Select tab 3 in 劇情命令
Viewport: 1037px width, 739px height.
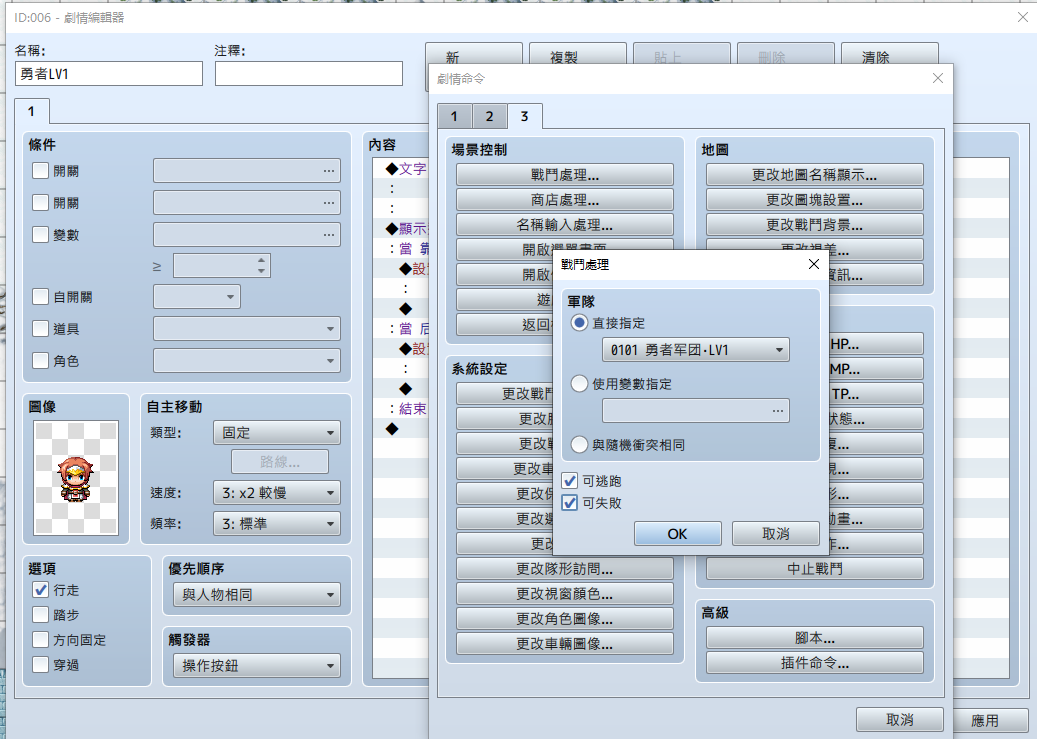[x=524, y=116]
